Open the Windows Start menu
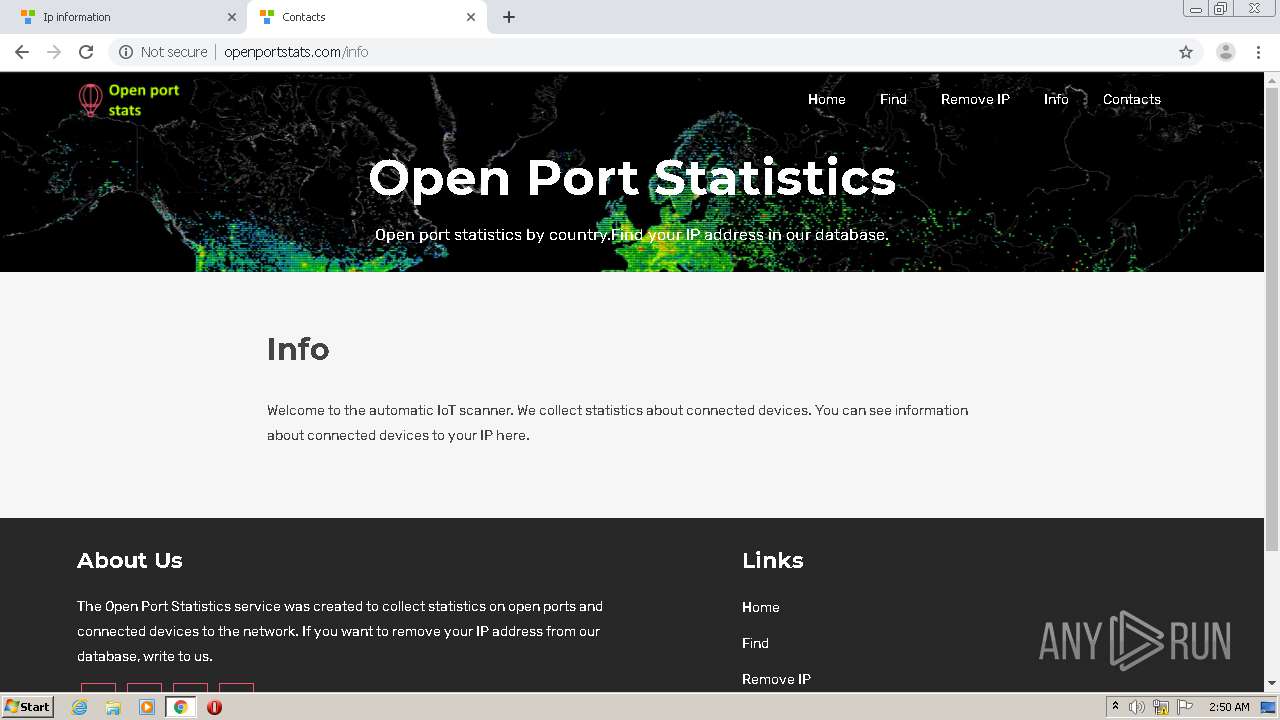 28,707
